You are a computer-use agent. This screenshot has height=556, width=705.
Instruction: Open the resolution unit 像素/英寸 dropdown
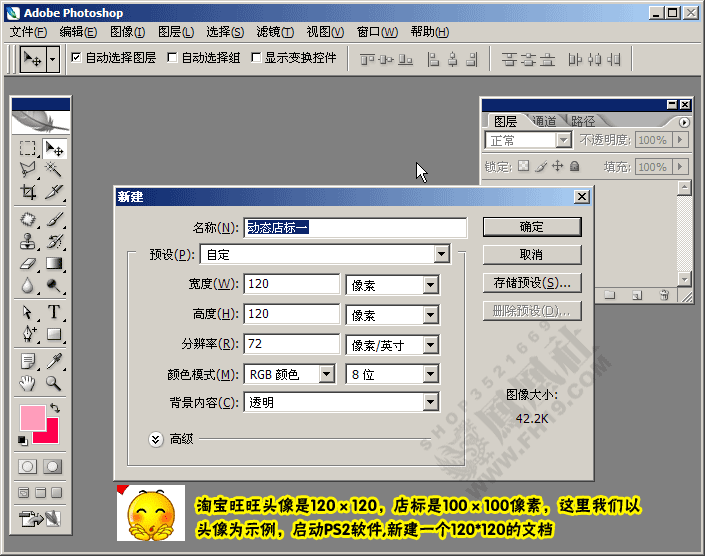point(430,345)
